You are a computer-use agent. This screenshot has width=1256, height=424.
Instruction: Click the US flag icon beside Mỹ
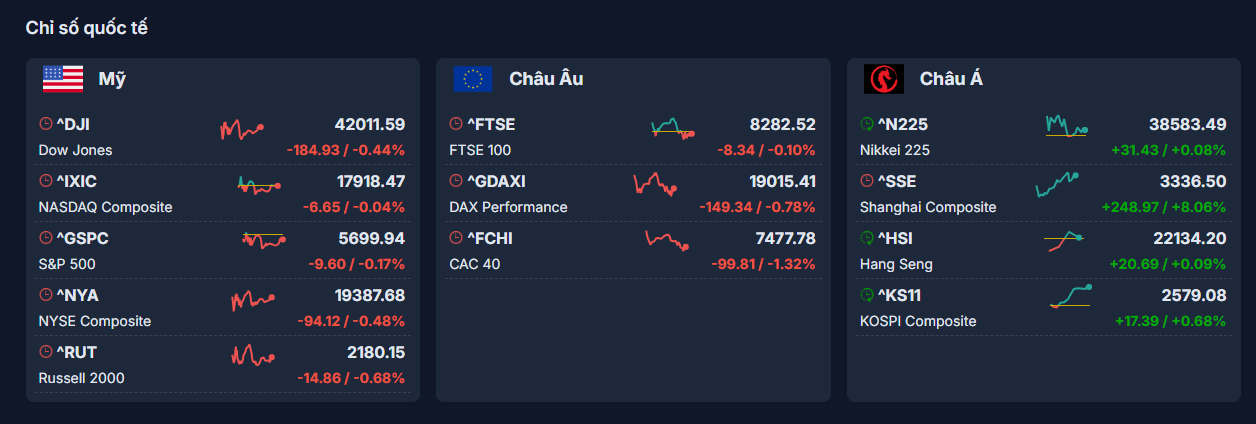pyautogui.click(x=63, y=78)
